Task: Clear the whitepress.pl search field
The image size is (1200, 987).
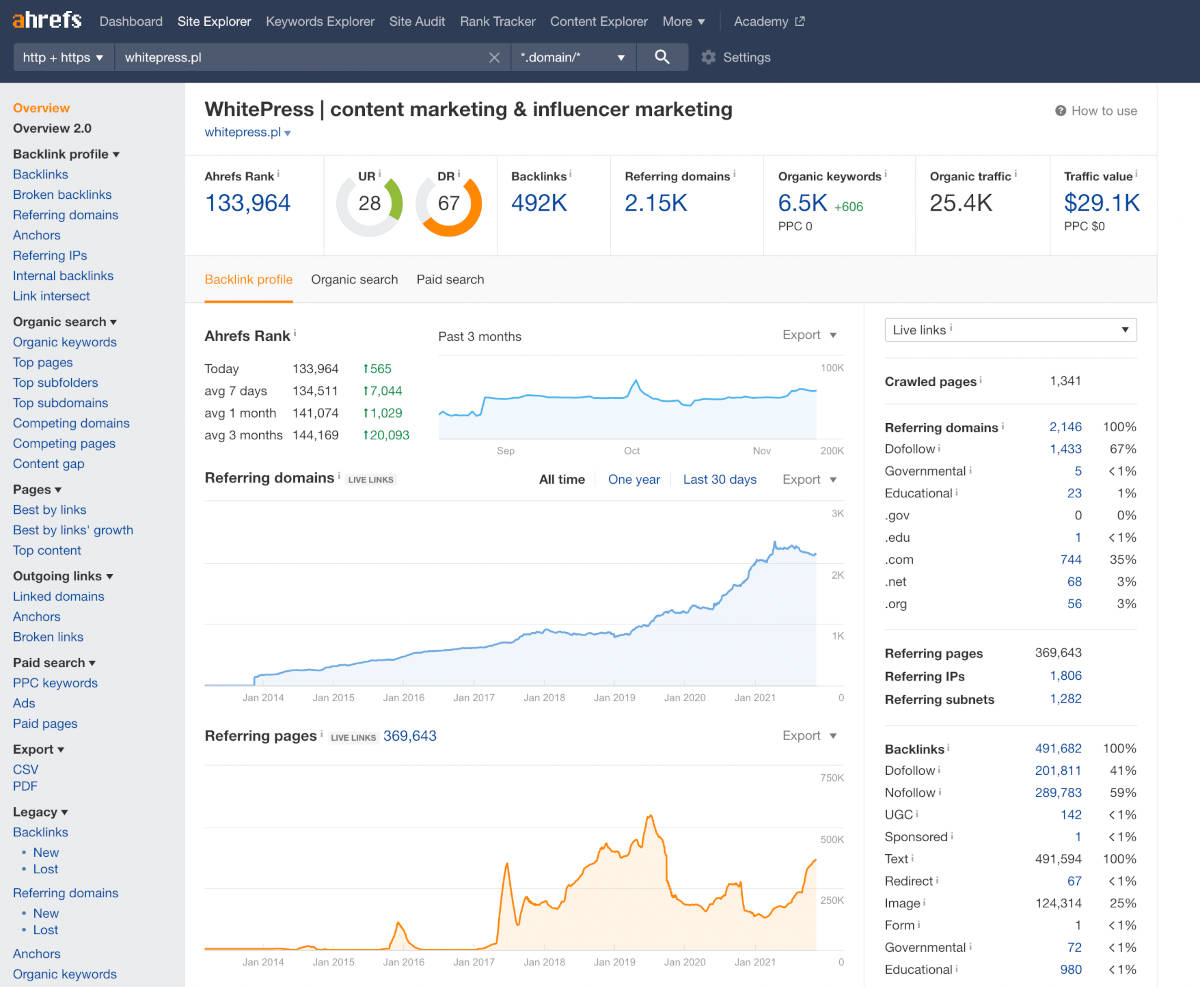Action: [494, 57]
